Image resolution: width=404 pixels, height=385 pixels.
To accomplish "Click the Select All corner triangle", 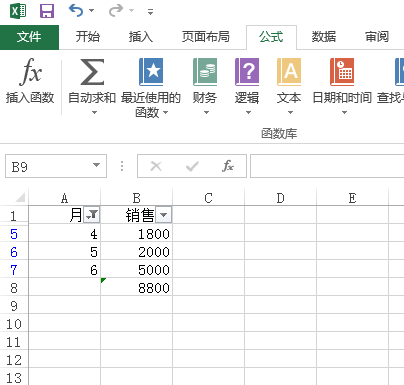I will 20,197.
